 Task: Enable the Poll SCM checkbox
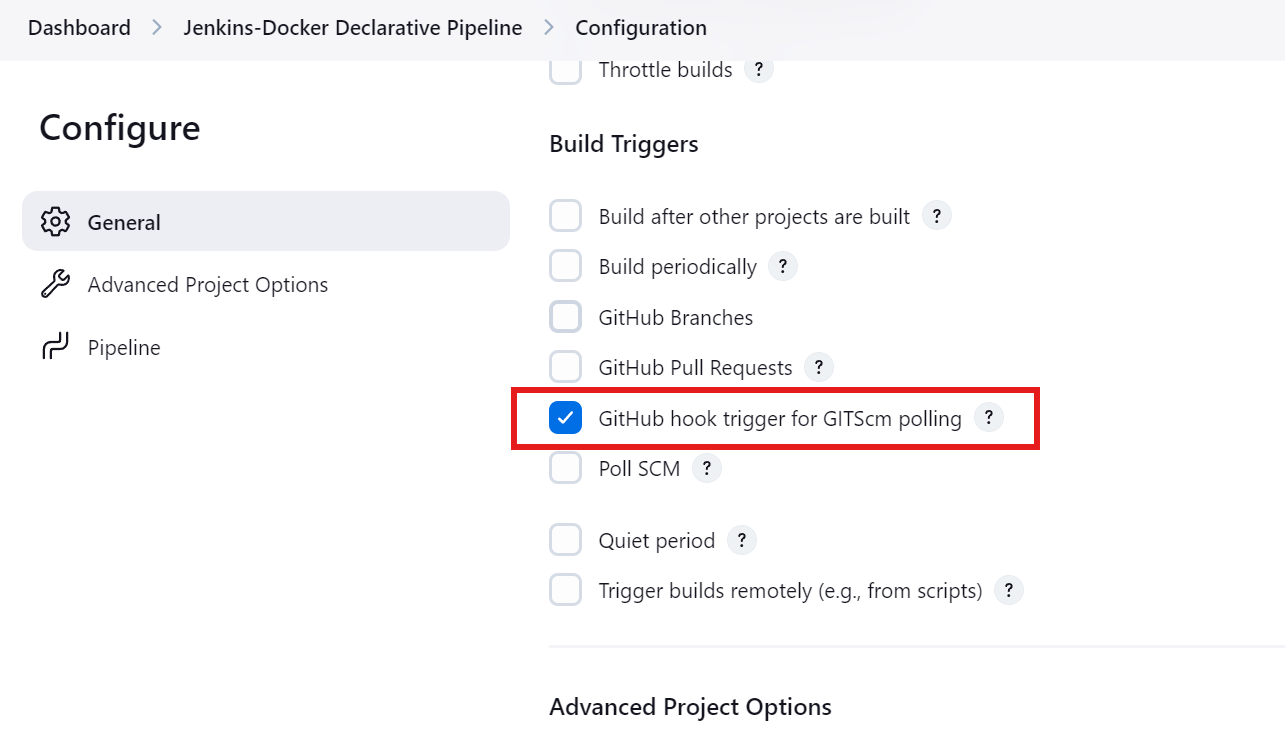[x=566, y=468]
